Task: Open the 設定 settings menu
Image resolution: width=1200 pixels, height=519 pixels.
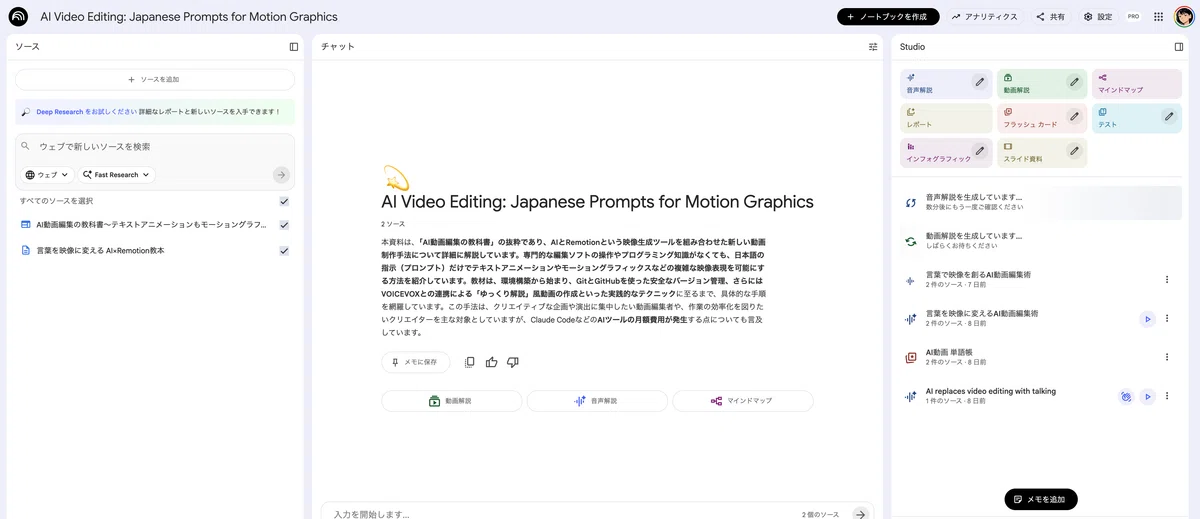Action: click(1098, 17)
